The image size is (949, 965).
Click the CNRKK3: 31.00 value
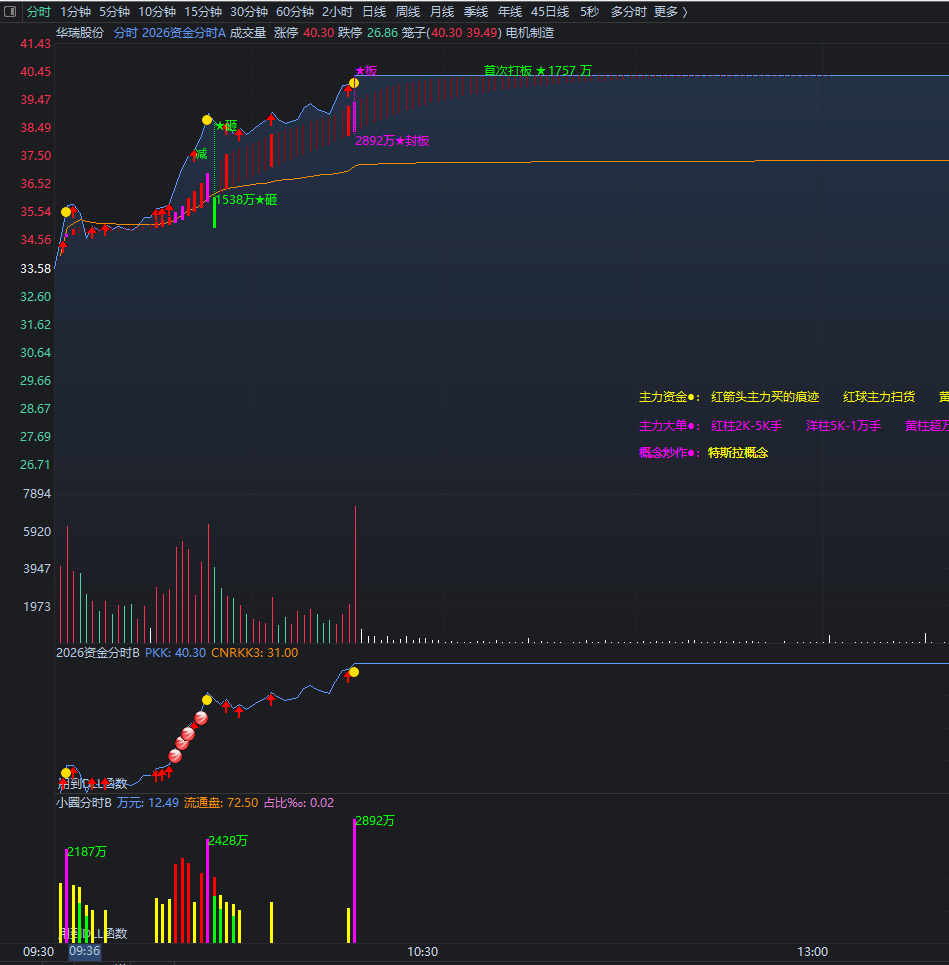255,652
